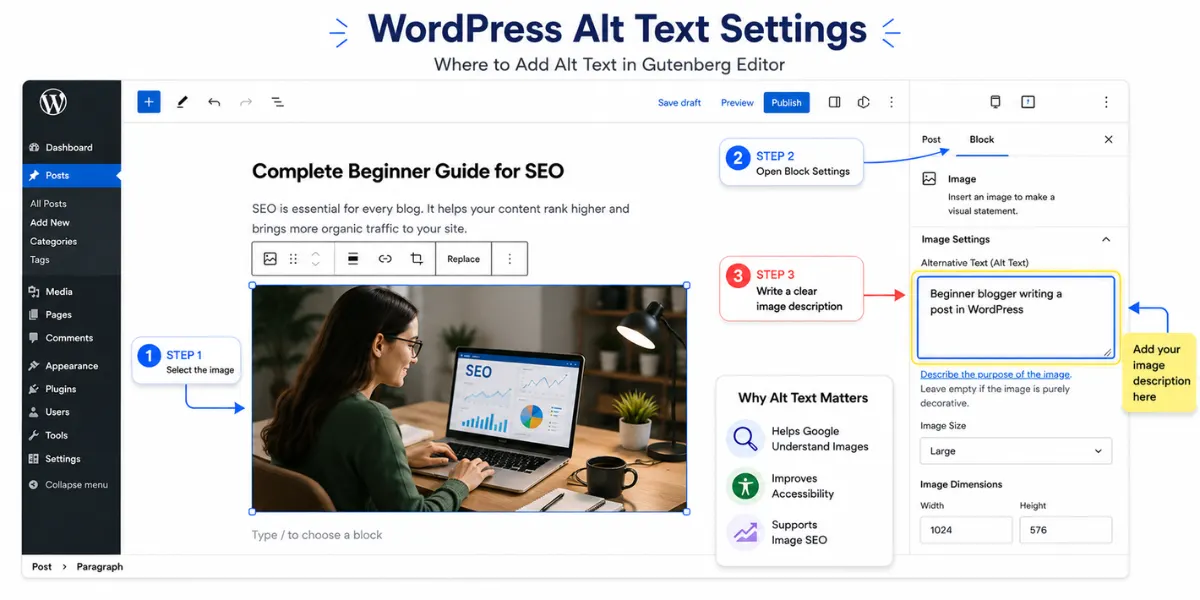Screen dimensions: 1200x600
Task: Click the Type / to choose a block placeholder
Action: pyautogui.click(x=317, y=535)
